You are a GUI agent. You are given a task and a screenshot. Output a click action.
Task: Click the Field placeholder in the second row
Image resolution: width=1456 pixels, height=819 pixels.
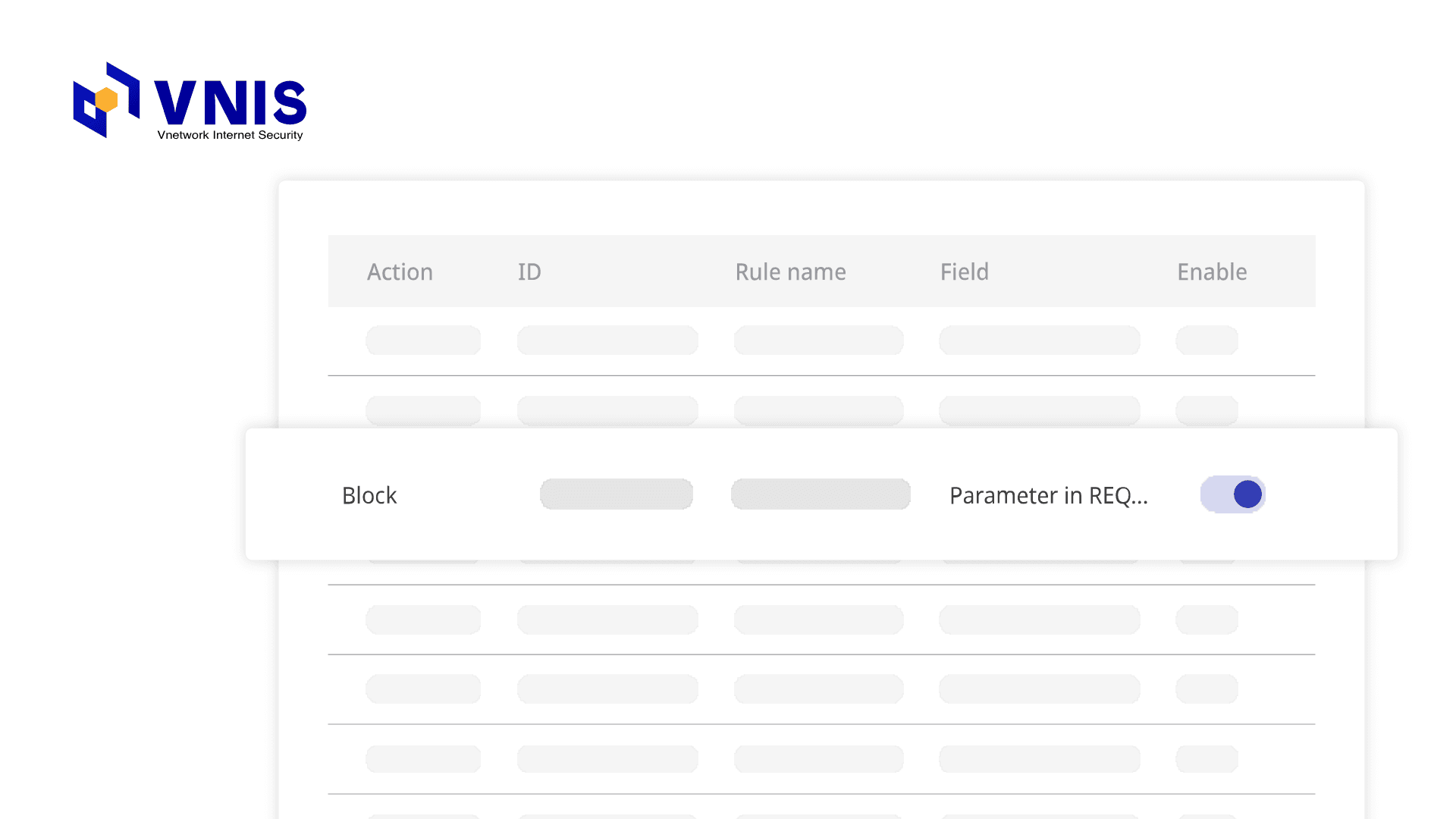coord(1039,409)
